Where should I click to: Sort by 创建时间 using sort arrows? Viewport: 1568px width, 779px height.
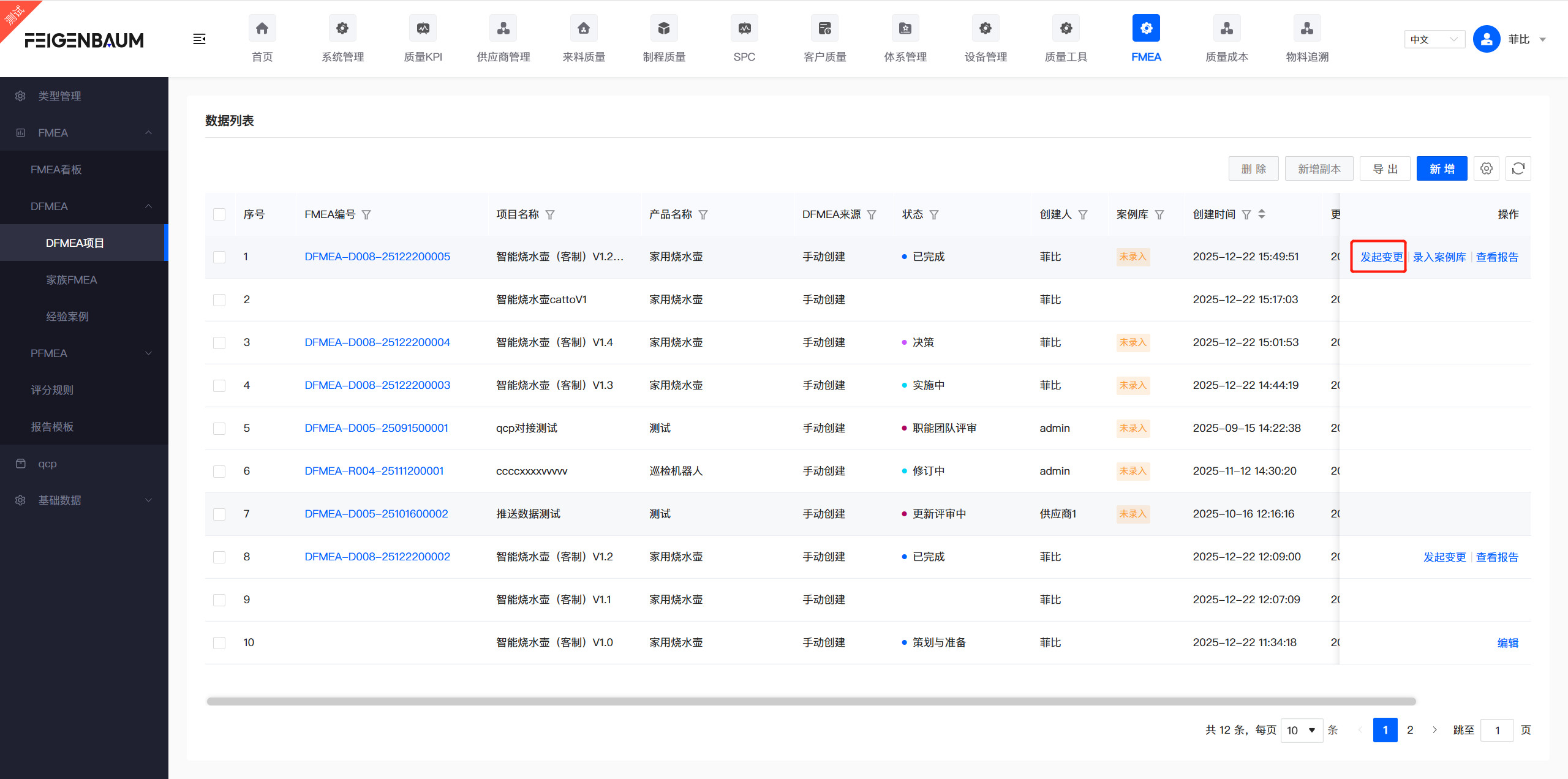(x=1262, y=214)
